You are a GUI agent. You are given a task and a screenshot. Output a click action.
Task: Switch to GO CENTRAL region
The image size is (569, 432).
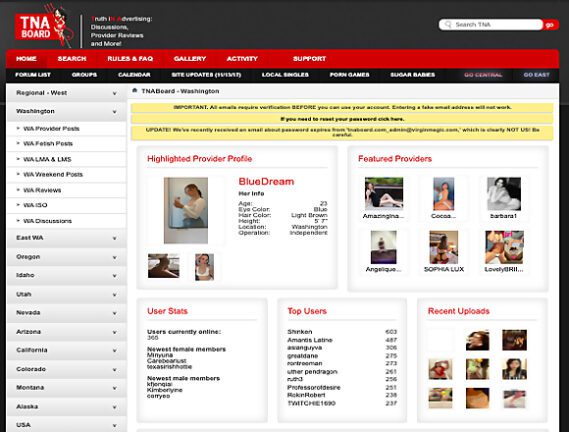coord(483,75)
